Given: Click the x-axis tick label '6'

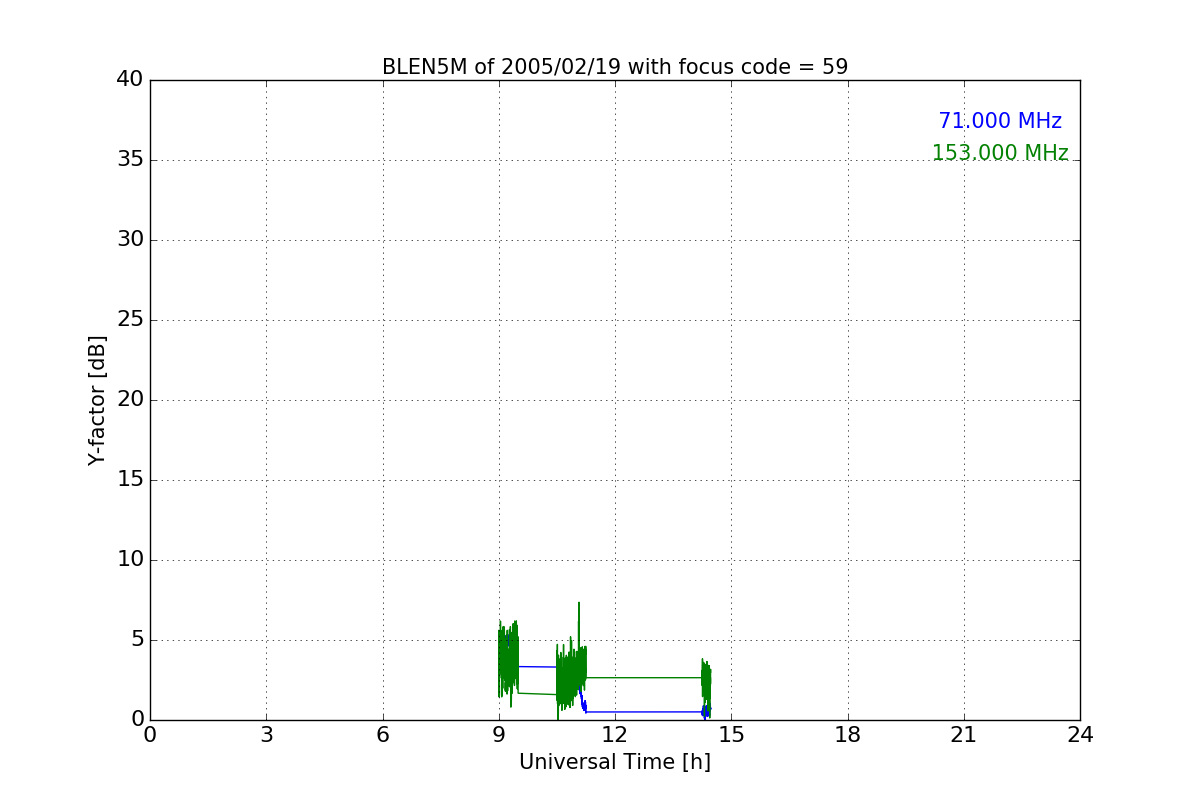Looking at the screenshot, I should 383,735.
